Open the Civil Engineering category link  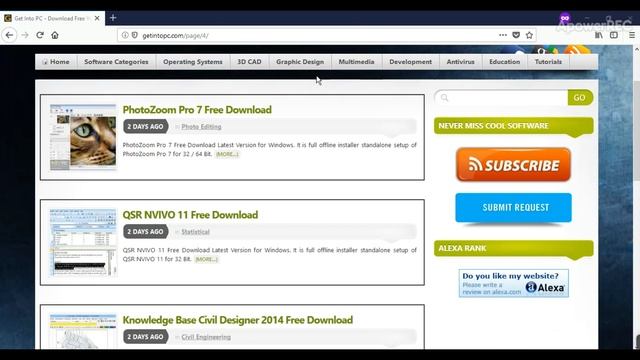[206, 337]
